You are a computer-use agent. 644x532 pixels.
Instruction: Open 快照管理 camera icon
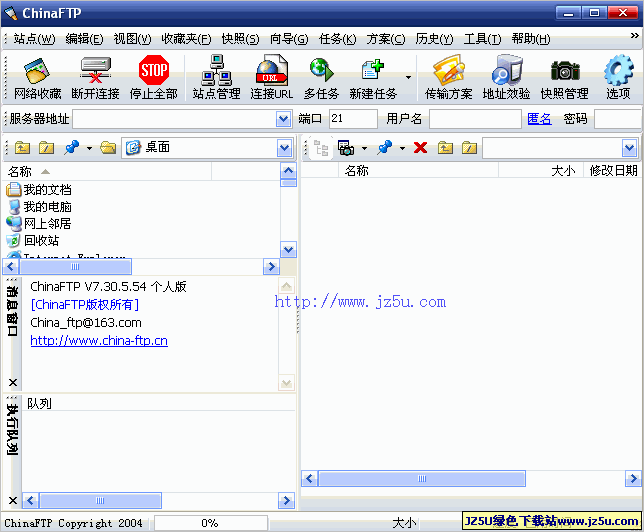coord(564,78)
